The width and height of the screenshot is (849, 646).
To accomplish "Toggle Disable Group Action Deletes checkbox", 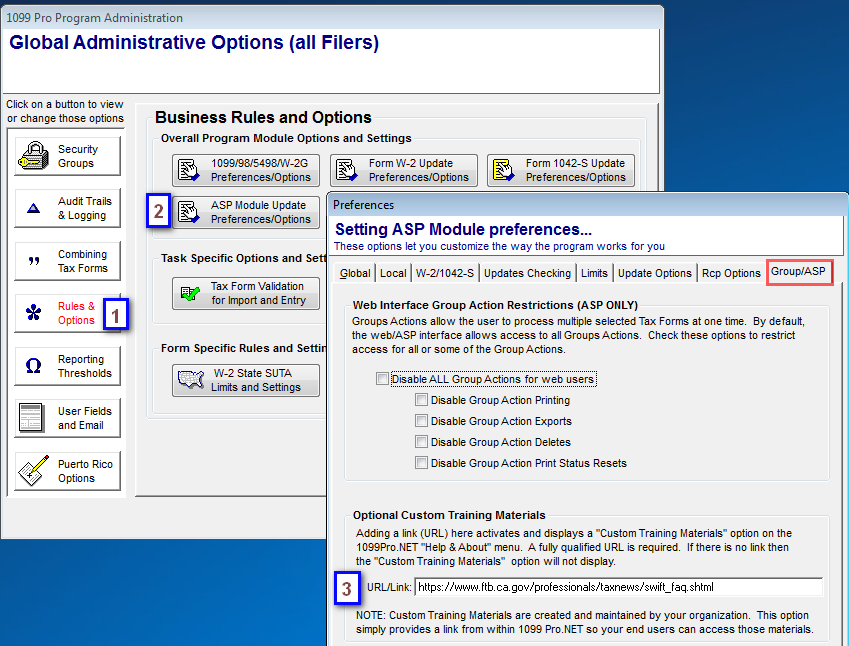I will [x=422, y=442].
